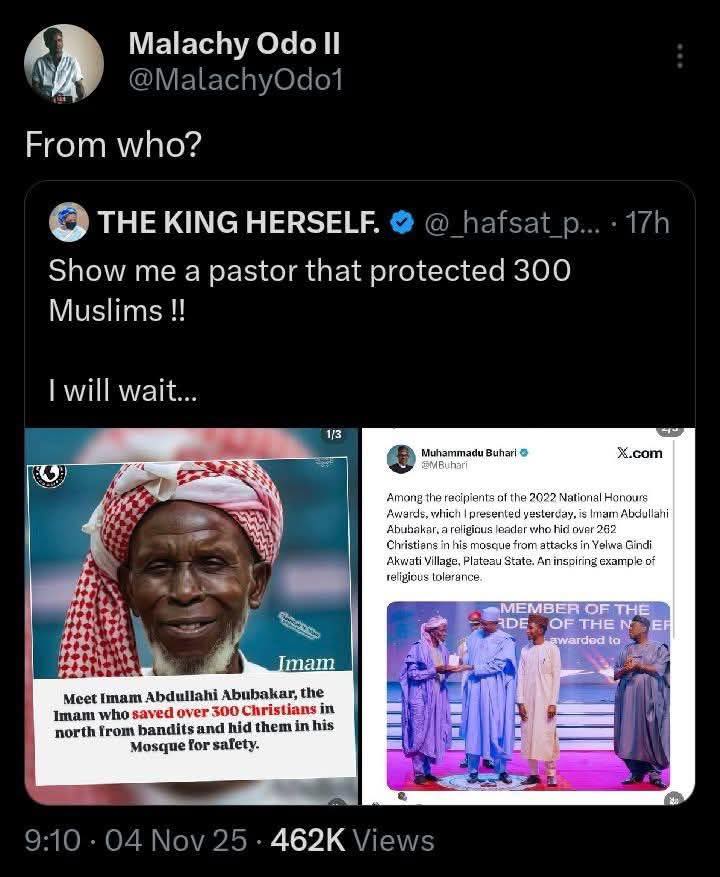
Task: Open the award ceremony stage photo
Action: [528, 693]
